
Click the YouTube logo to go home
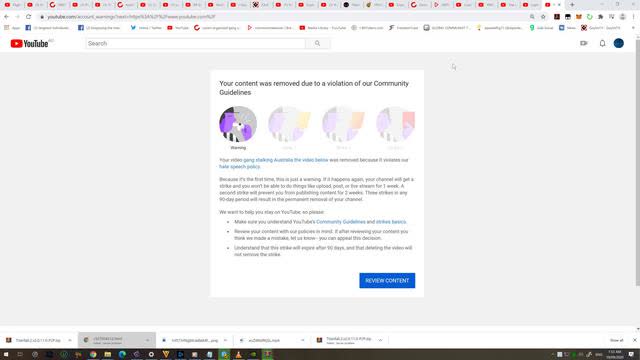click(30, 43)
